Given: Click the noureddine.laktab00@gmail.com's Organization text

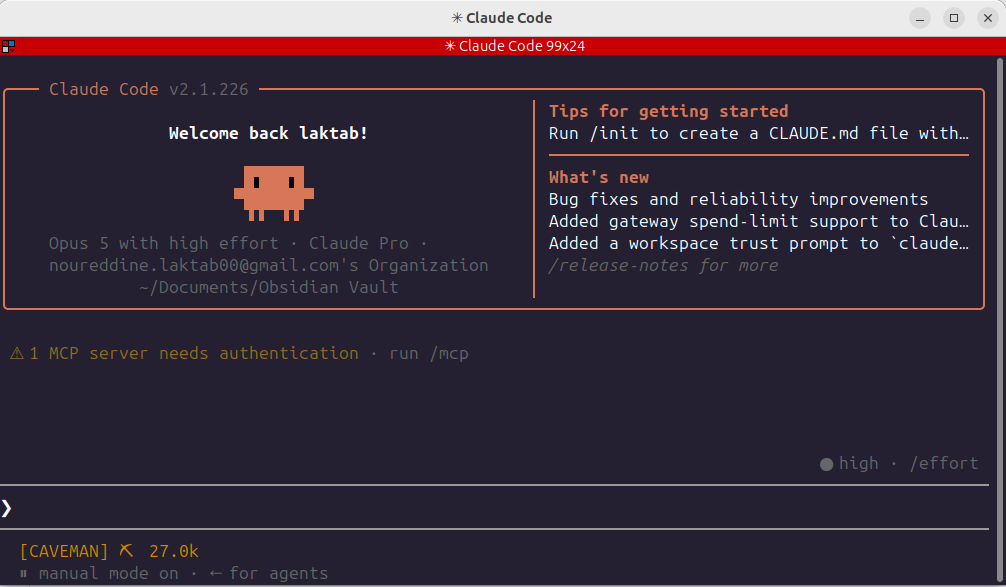Looking at the screenshot, I should point(269,266).
